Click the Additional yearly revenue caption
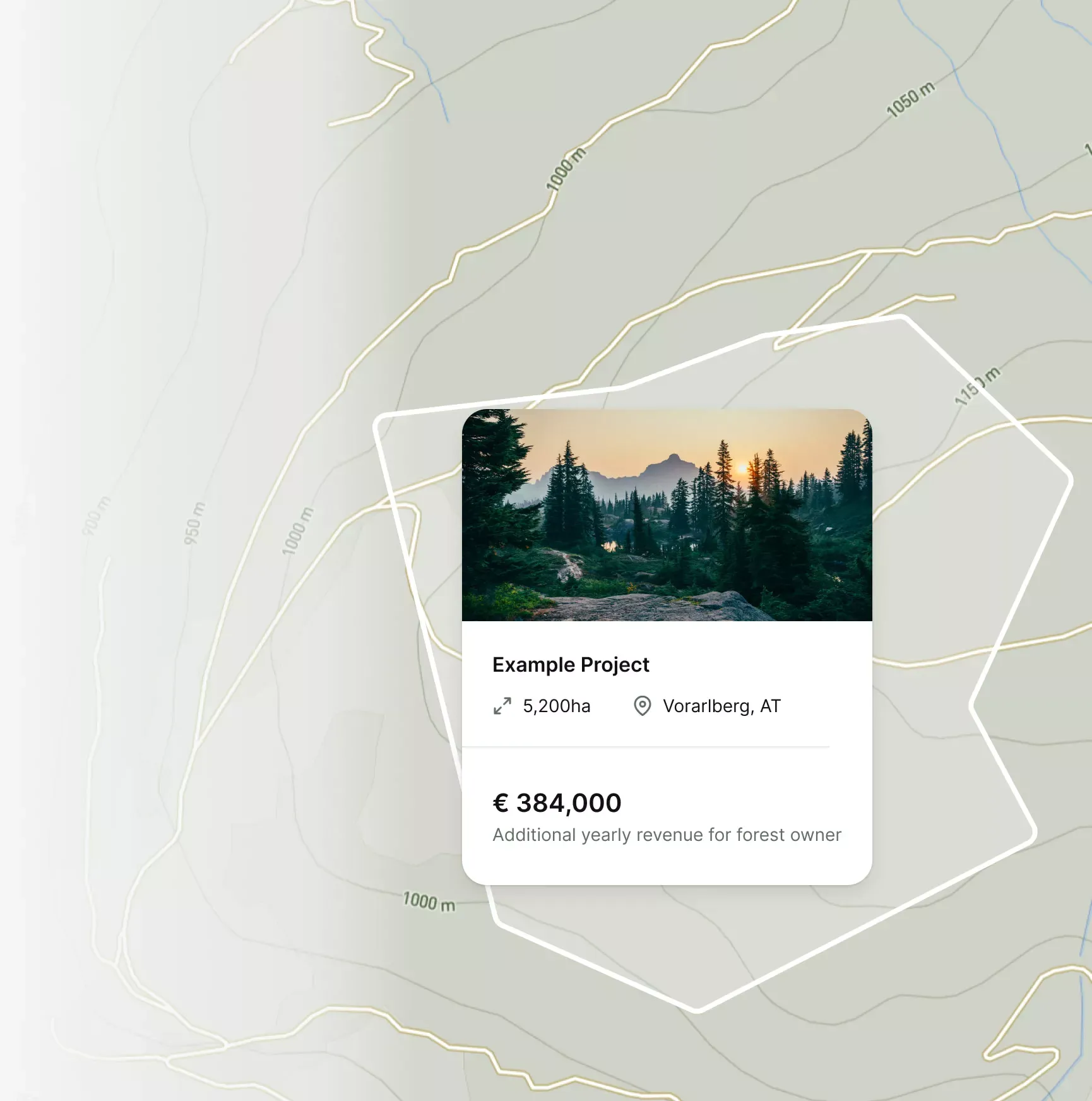This screenshot has height=1101, width=1092. pyautogui.click(x=667, y=835)
